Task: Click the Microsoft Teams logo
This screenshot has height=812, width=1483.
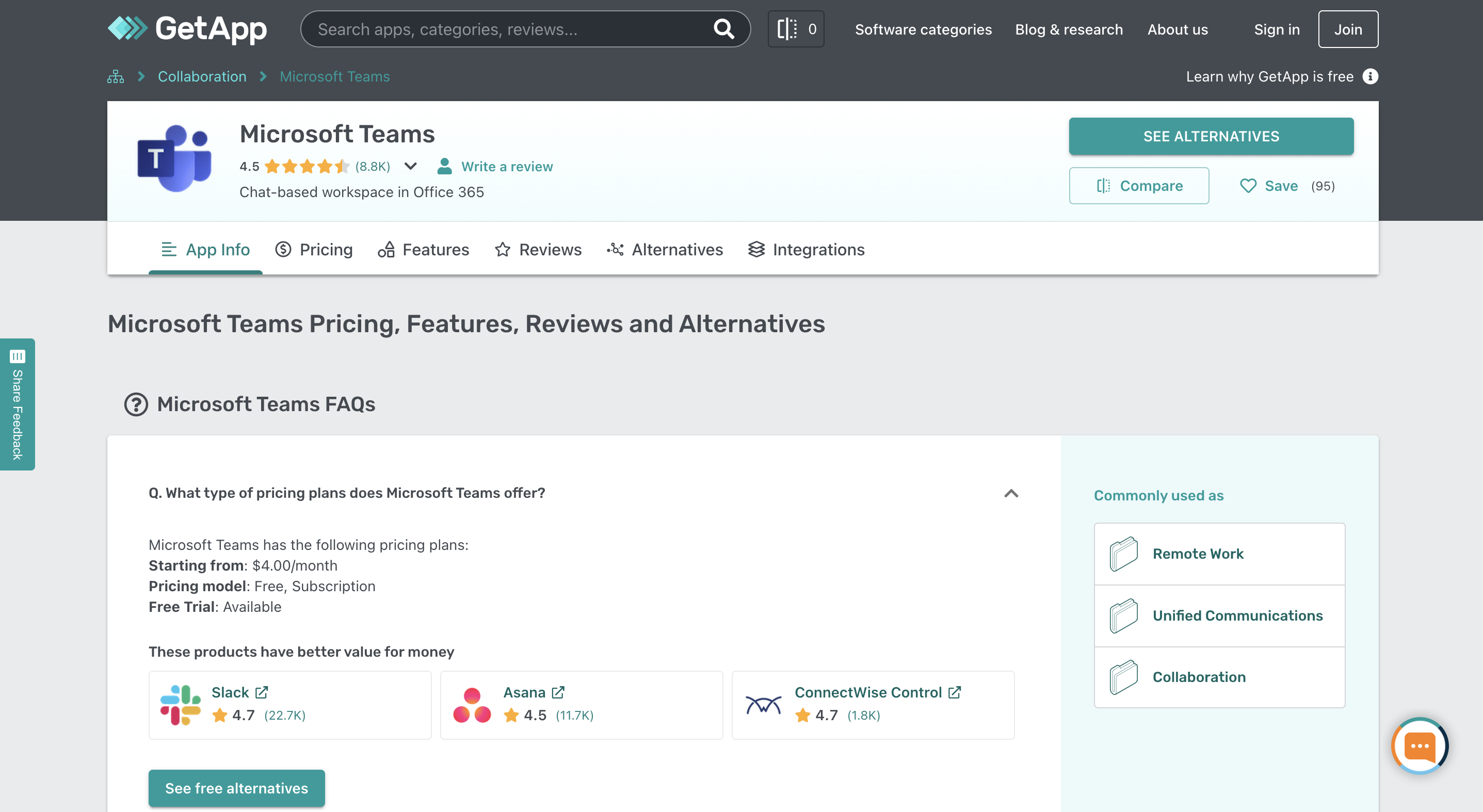Action: tap(174, 158)
